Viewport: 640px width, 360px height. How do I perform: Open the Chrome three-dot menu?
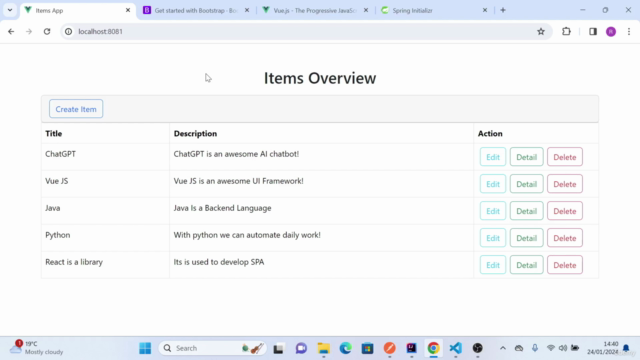[629, 31]
